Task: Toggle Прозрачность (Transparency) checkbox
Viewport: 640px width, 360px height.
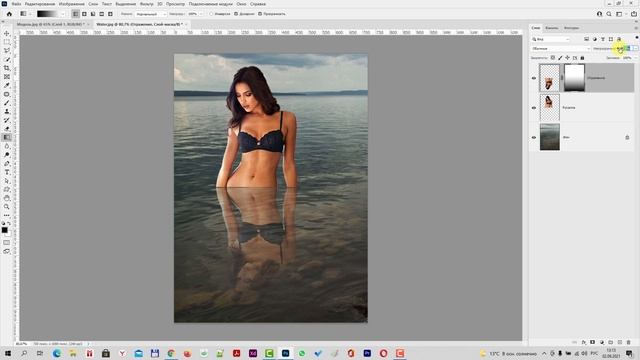Action: 260,14
